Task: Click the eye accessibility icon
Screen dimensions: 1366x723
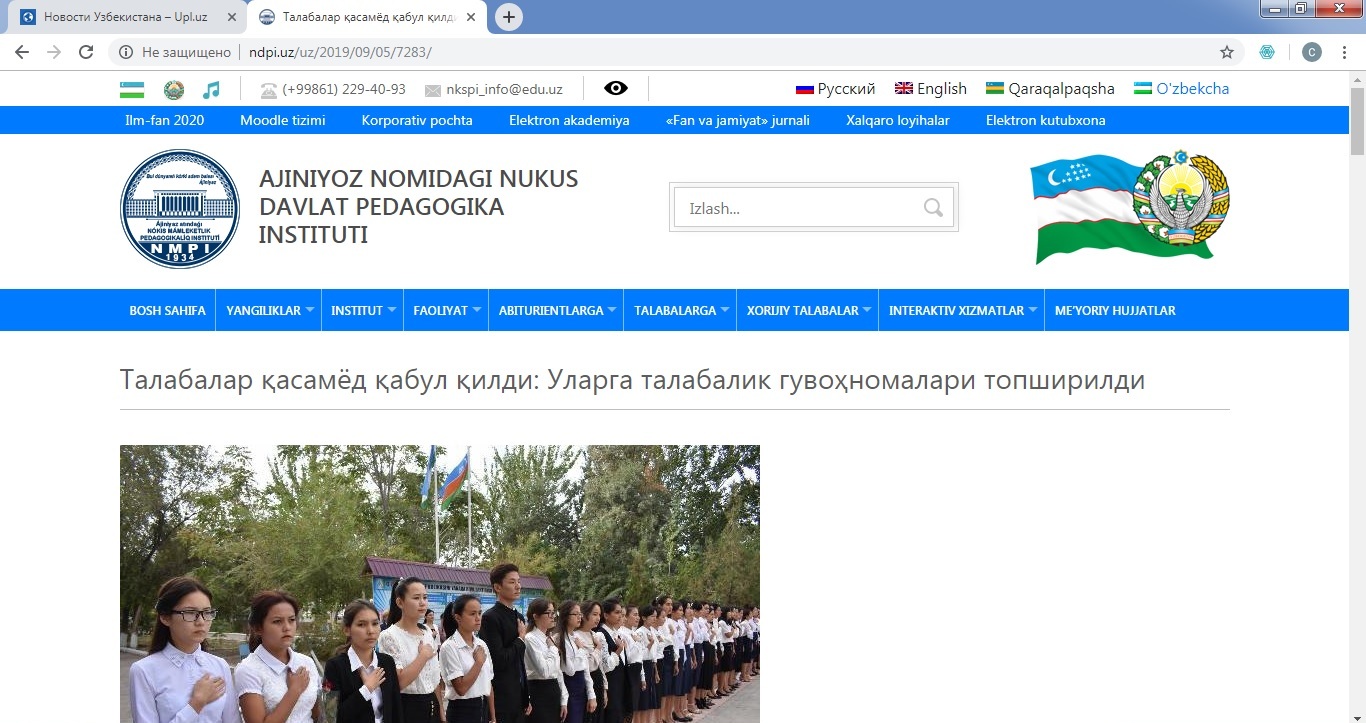Action: click(x=616, y=89)
